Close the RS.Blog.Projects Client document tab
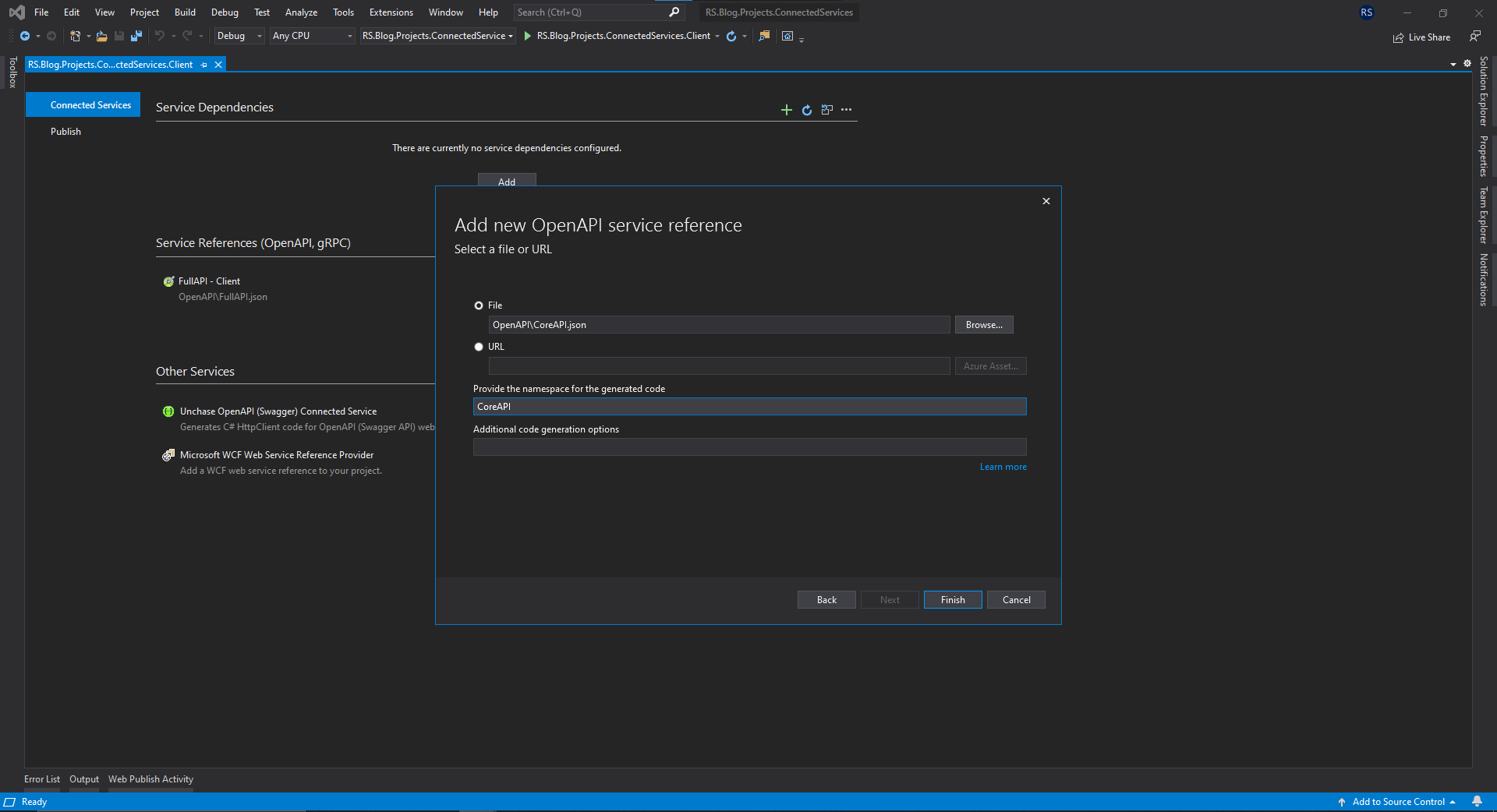This screenshot has height=812, width=1497. coord(218,65)
